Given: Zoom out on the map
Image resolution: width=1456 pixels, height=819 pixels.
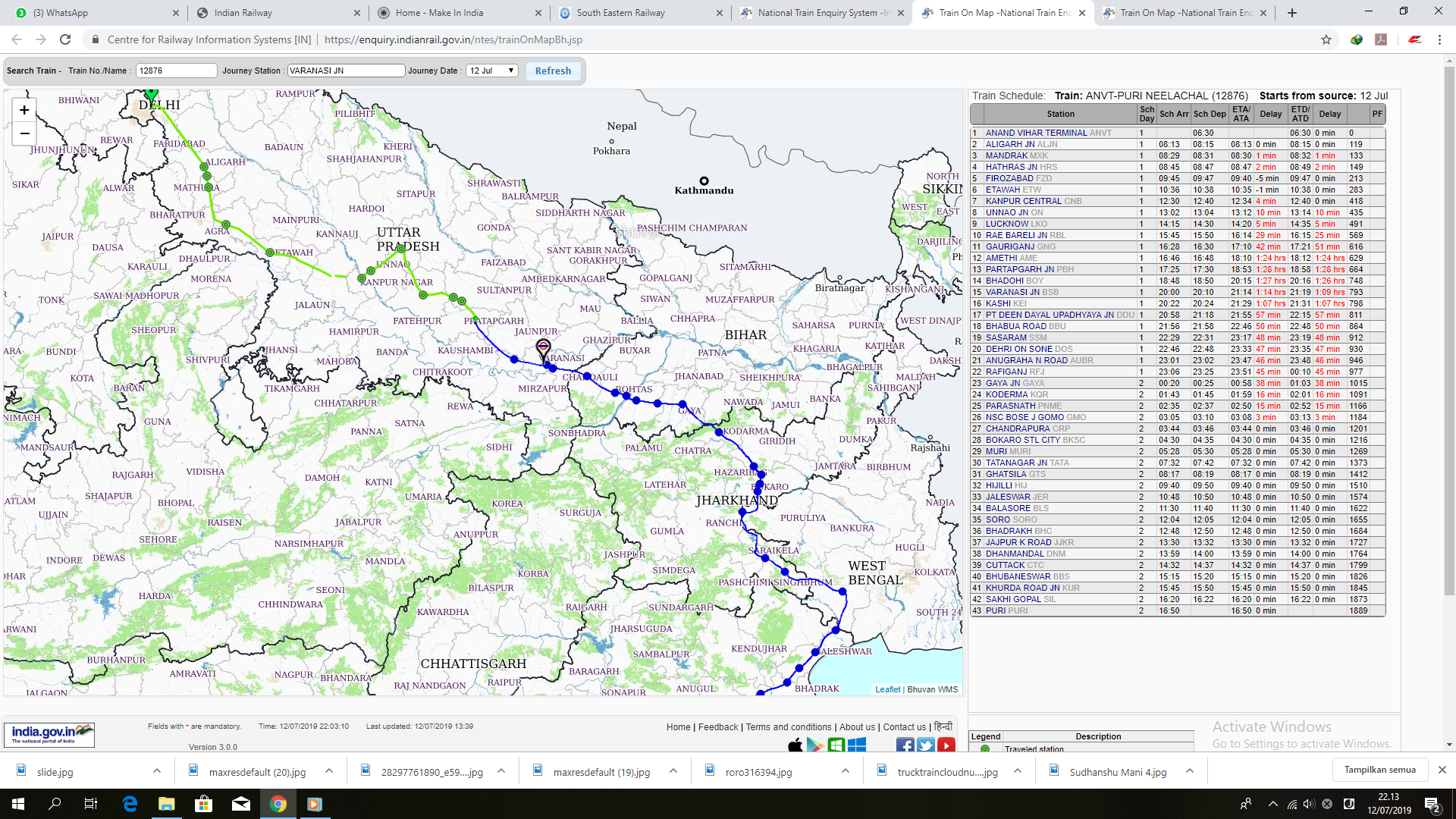Looking at the screenshot, I should coord(24,133).
